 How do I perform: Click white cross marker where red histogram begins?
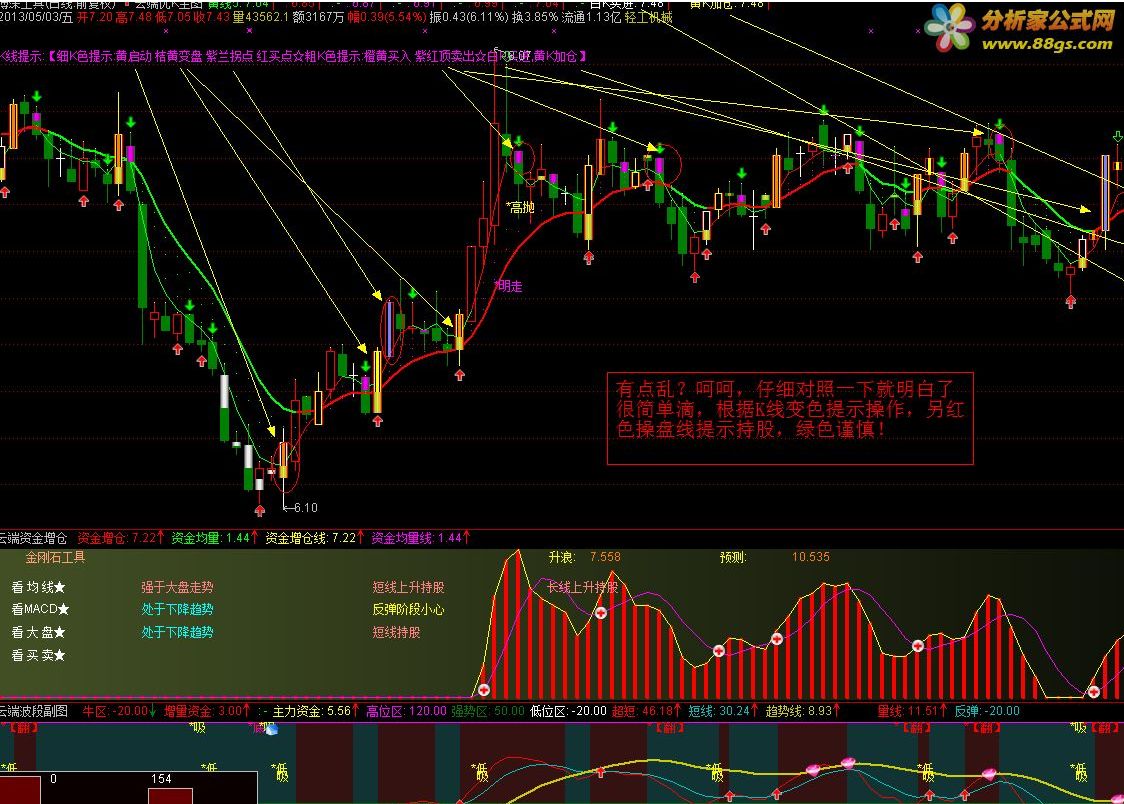click(484, 690)
